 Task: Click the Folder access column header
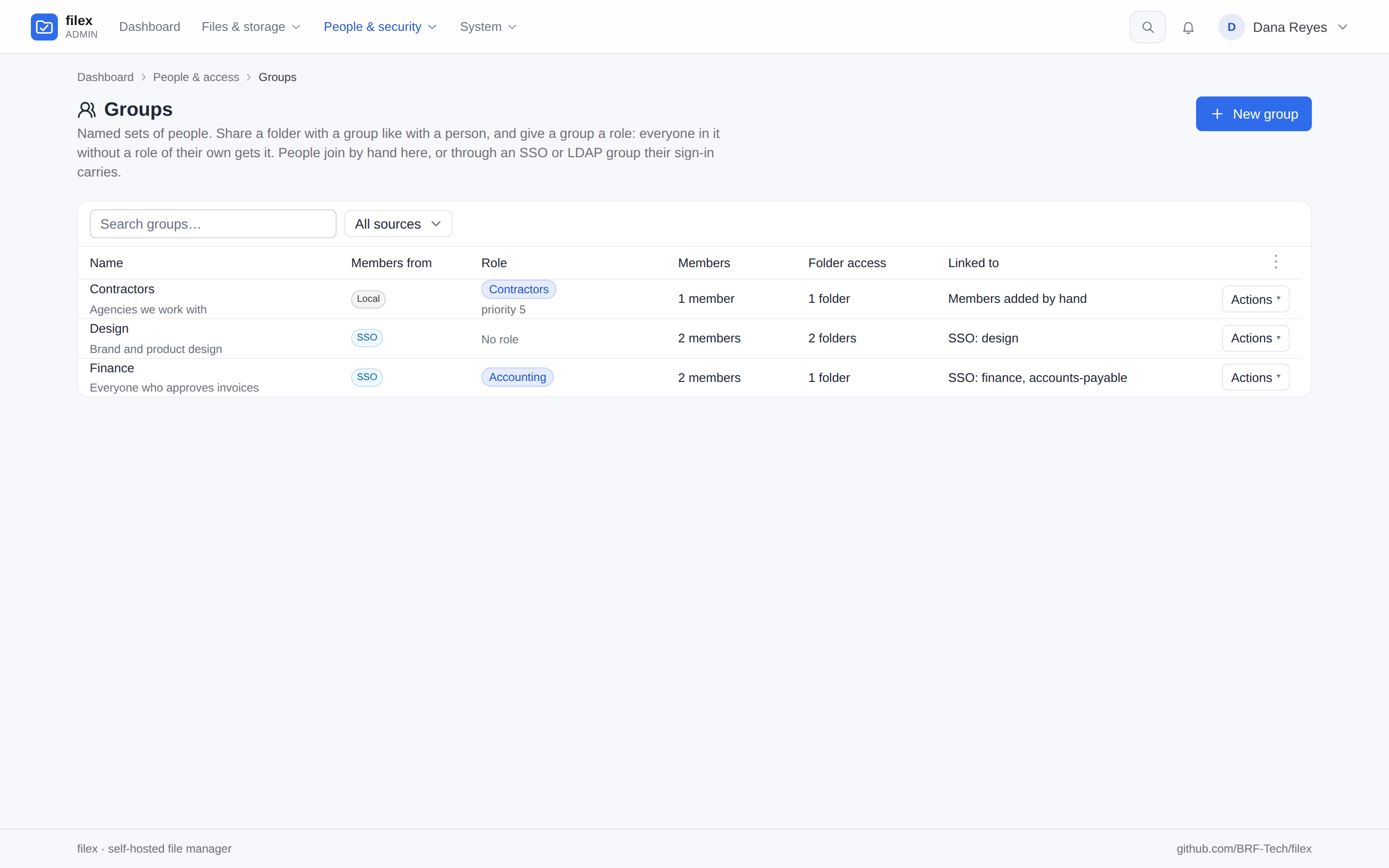(x=847, y=263)
